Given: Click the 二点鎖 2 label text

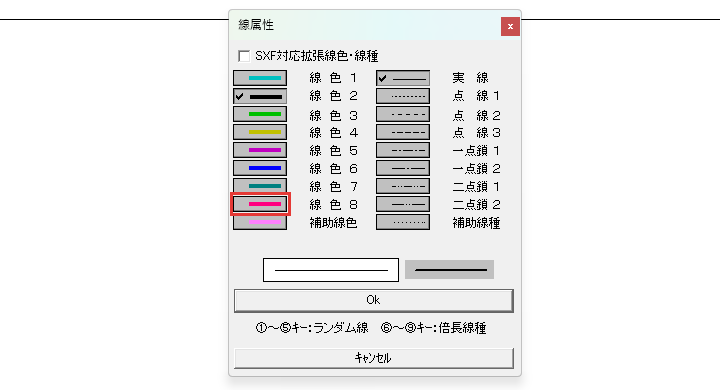Looking at the screenshot, I should [x=476, y=204].
